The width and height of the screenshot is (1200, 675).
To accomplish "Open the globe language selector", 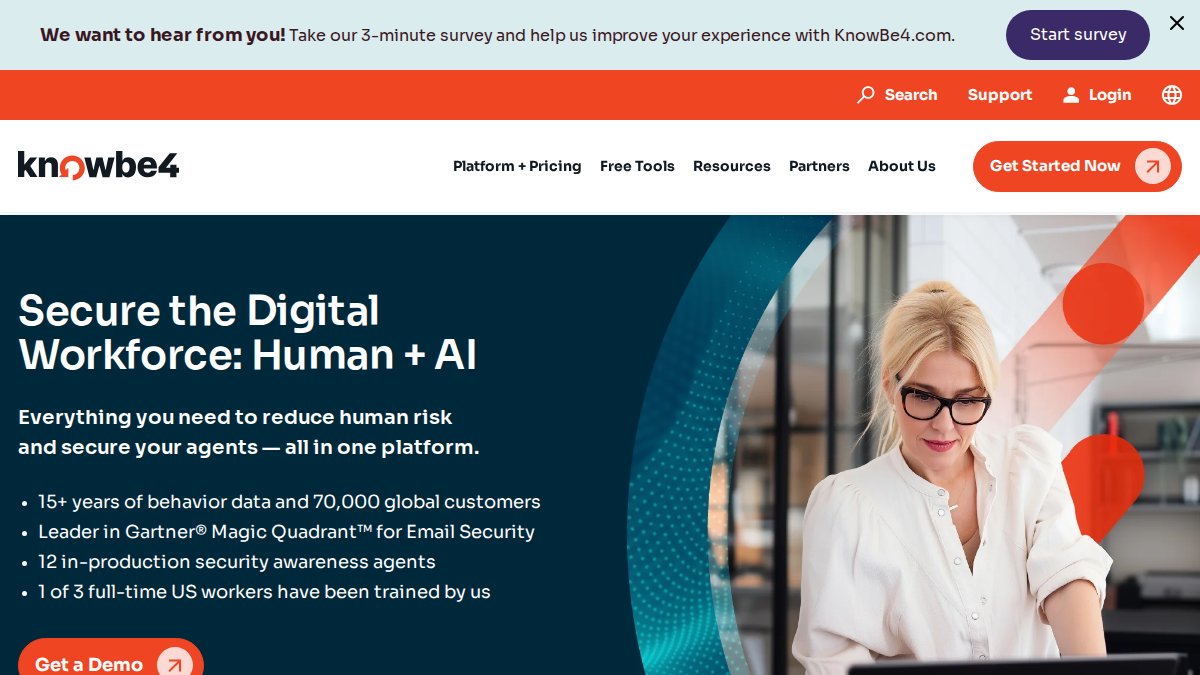I will pyautogui.click(x=1172, y=95).
